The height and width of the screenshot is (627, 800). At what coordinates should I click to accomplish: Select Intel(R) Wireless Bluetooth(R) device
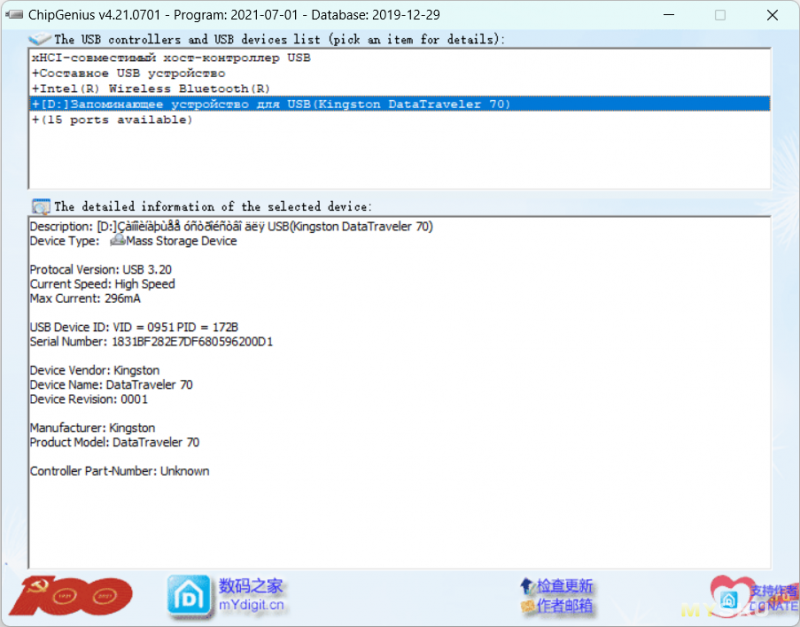[399, 89]
